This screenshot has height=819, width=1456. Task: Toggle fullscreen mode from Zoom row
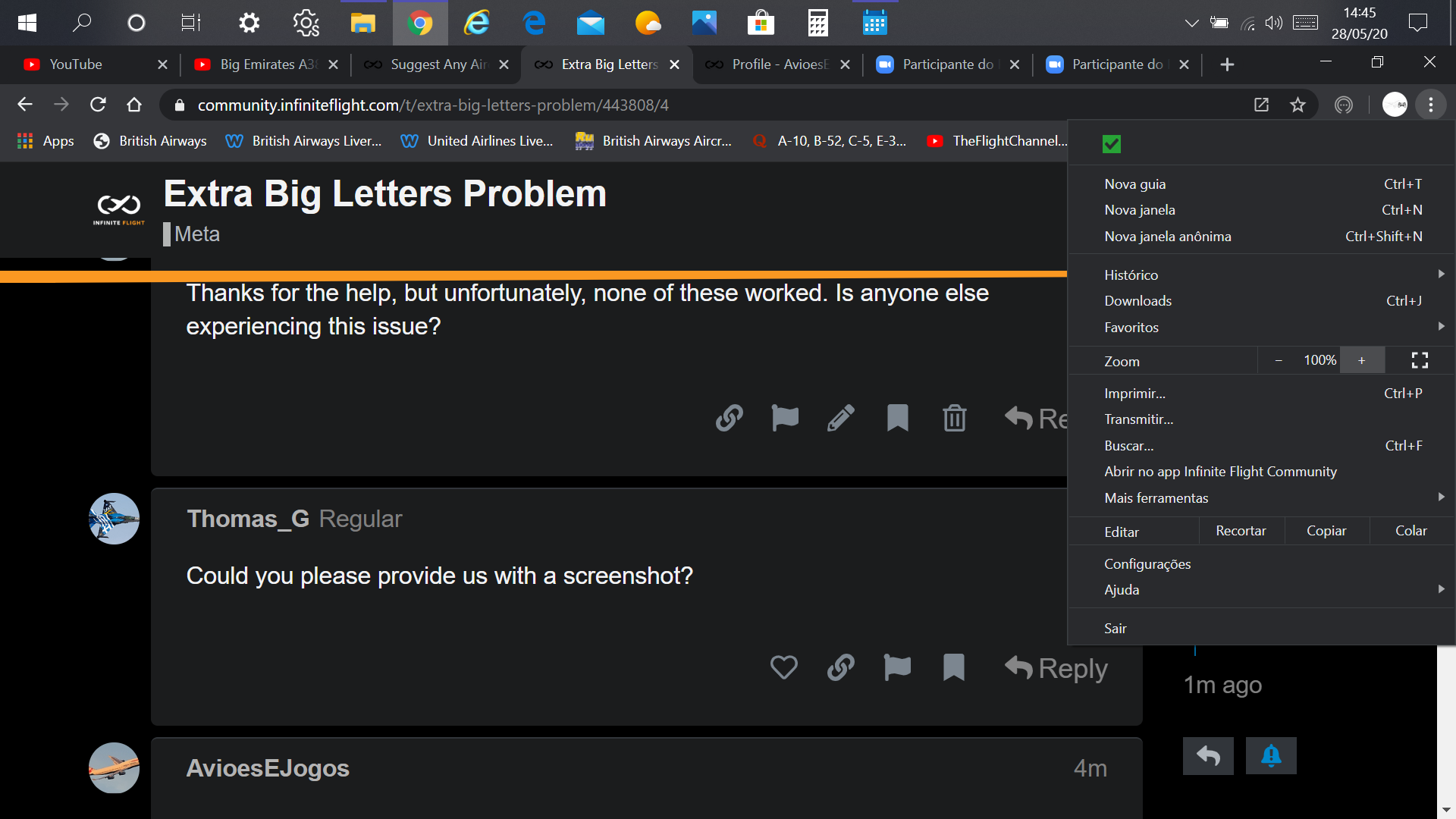(1420, 360)
